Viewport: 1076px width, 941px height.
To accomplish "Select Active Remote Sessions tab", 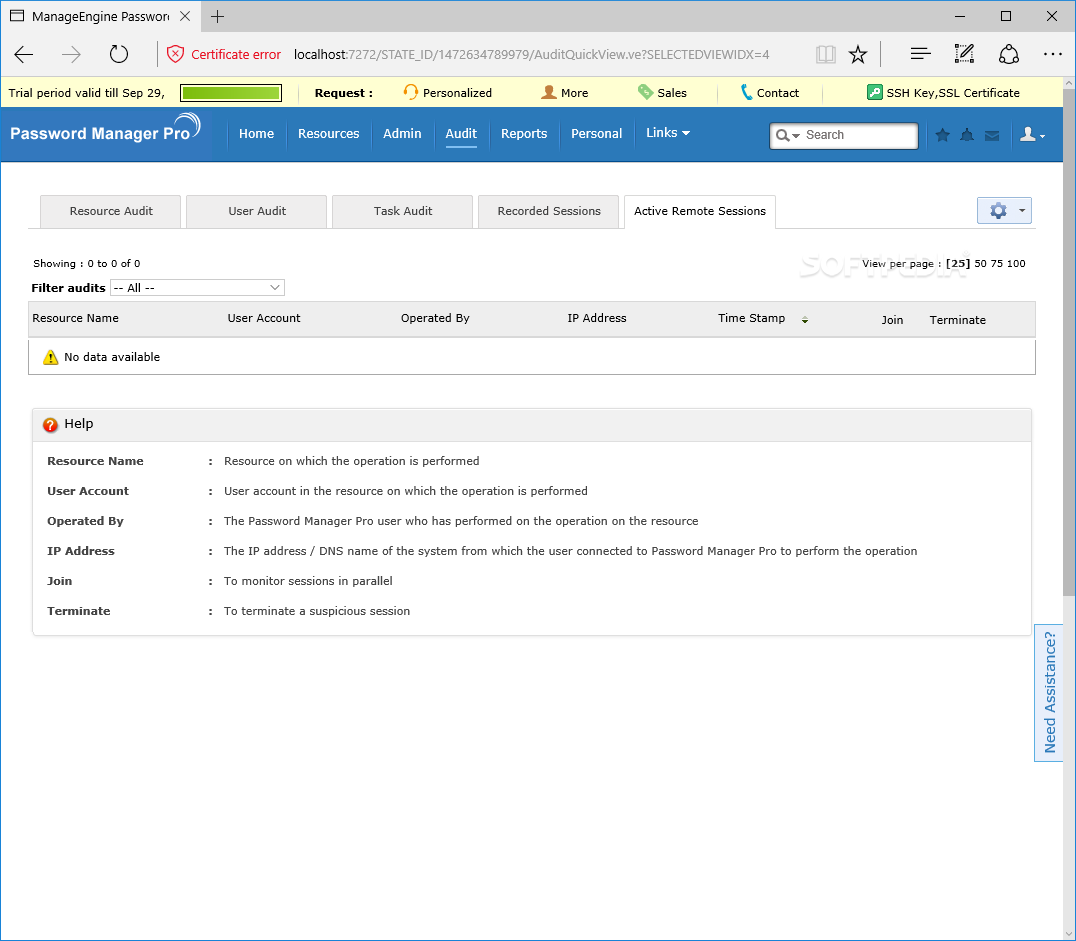I will pyautogui.click(x=700, y=211).
